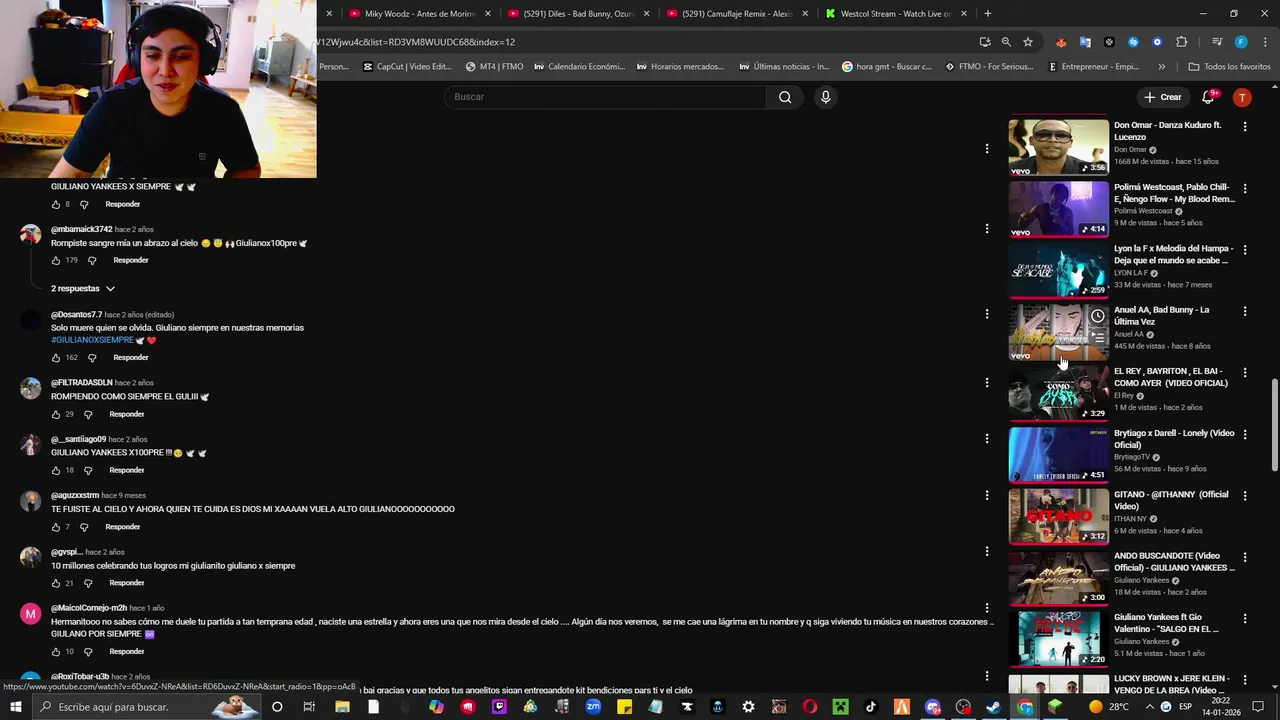1280x720 pixels.
Task: Open YouTube notifications bell
Action: point(1209,97)
